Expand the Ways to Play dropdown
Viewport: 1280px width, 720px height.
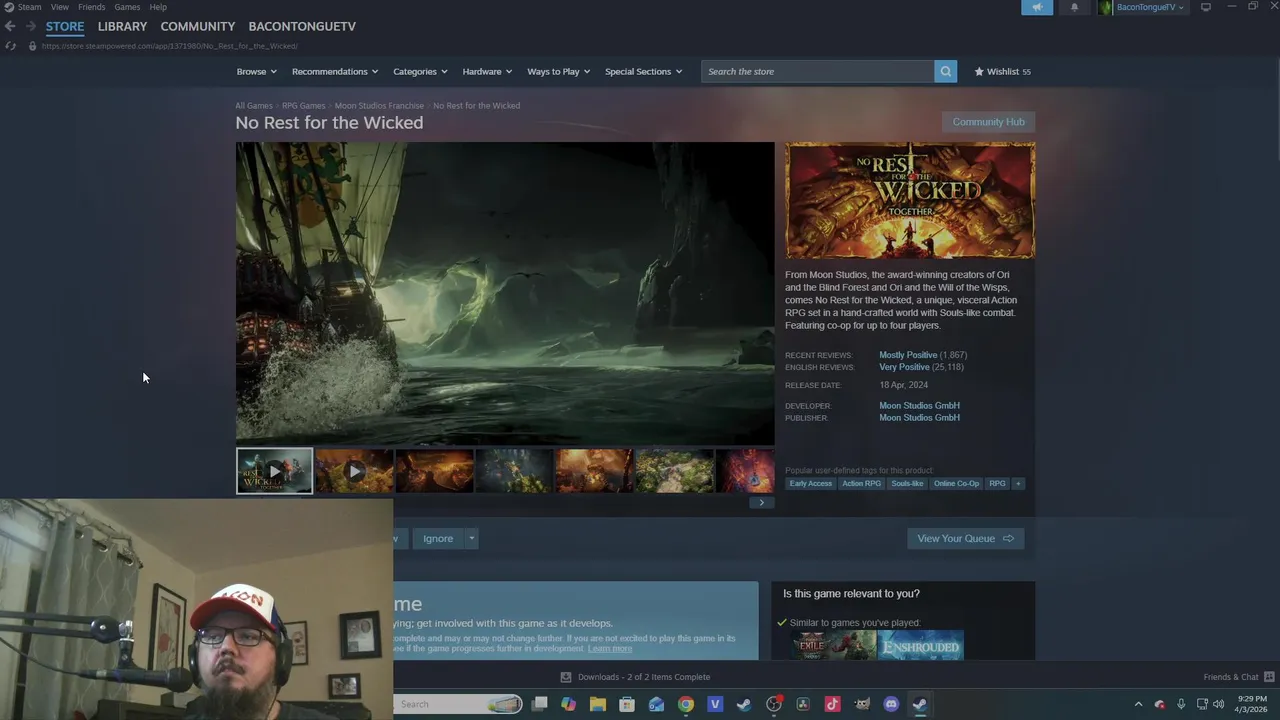point(558,71)
